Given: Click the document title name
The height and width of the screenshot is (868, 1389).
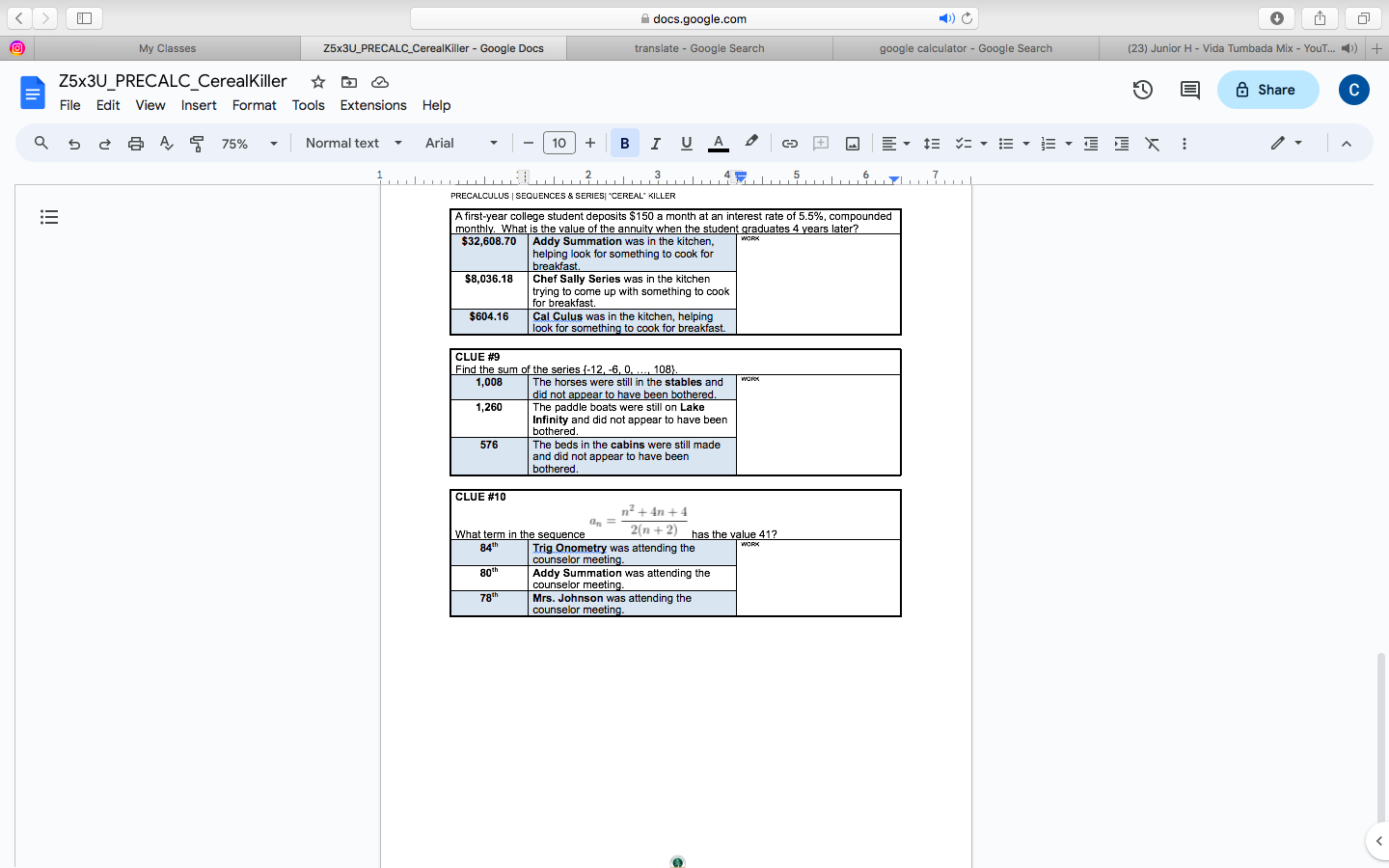Looking at the screenshot, I should pyautogui.click(x=173, y=81).
